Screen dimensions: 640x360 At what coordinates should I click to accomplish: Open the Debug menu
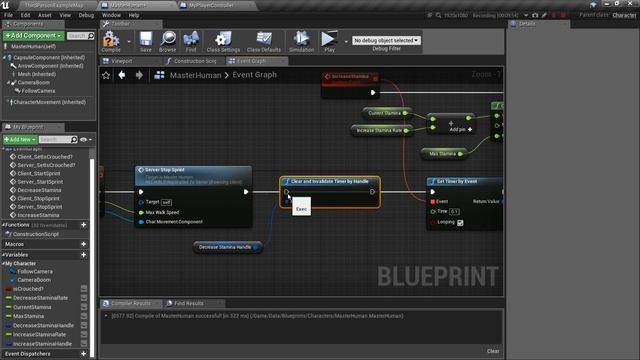pyautogui.click(x=86, y=15)
